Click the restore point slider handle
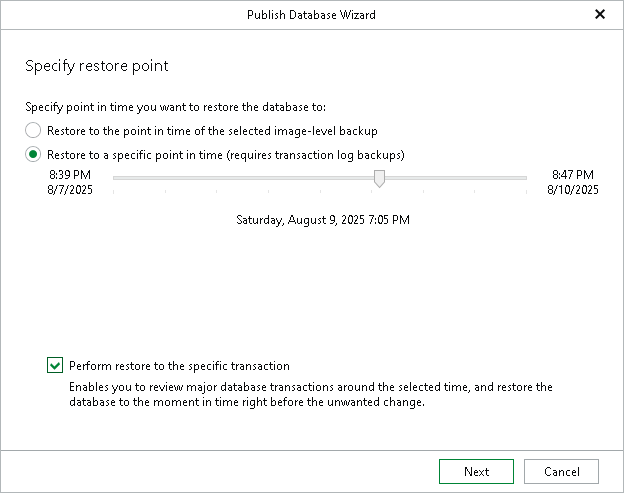This screenshot has height=493, width=624. [379, 179]
